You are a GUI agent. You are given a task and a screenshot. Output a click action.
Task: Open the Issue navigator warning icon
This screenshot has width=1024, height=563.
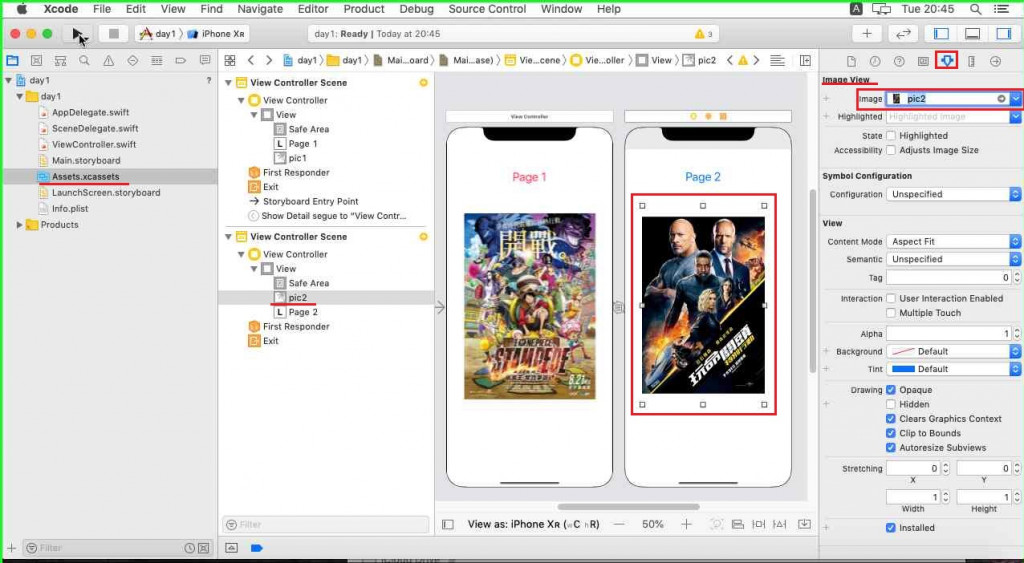108,61
